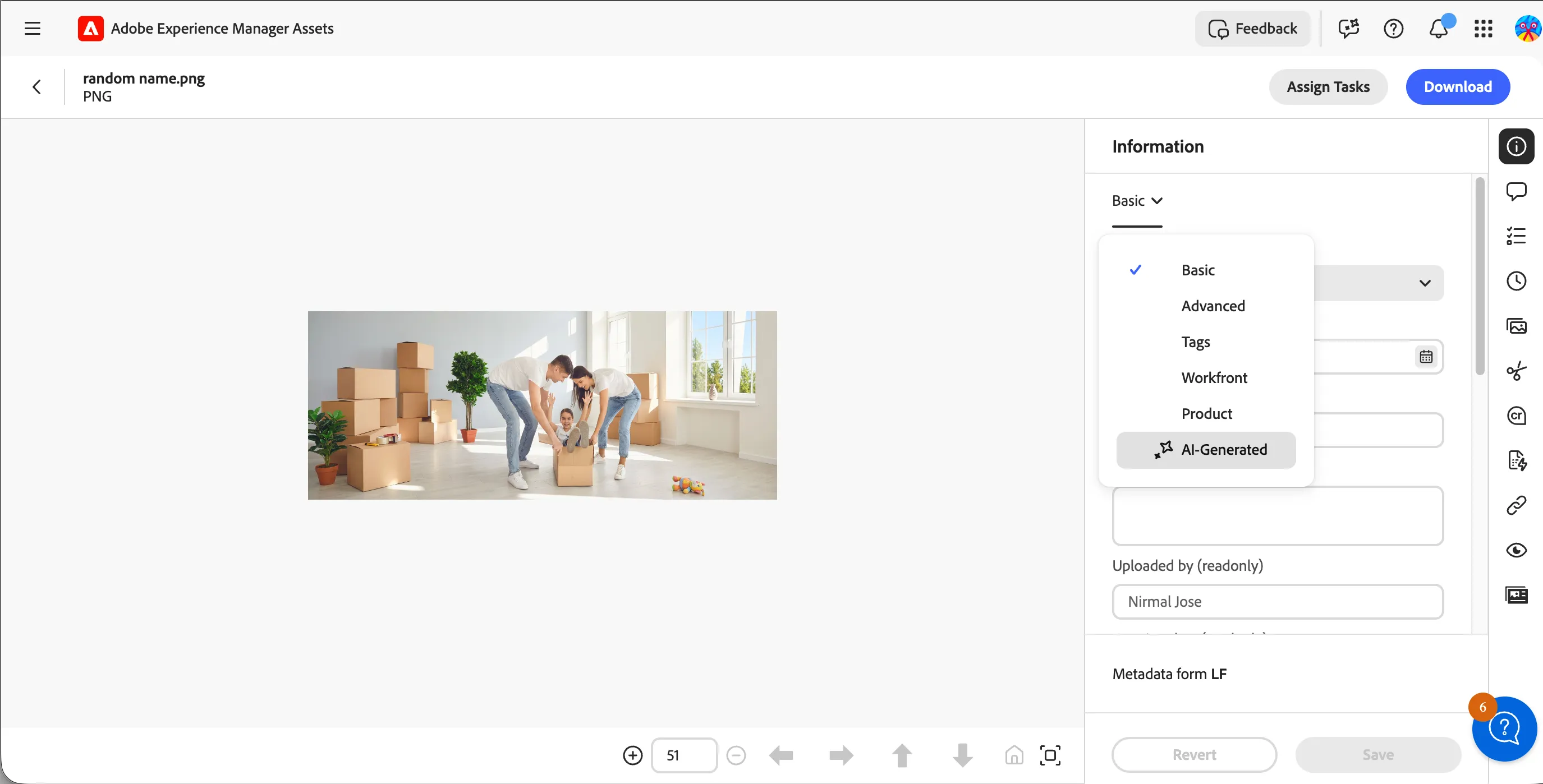Open the notifications bell
The height and width of the screenshot is (784, 1543).
pyautogui.click(x=1438, y=28)
